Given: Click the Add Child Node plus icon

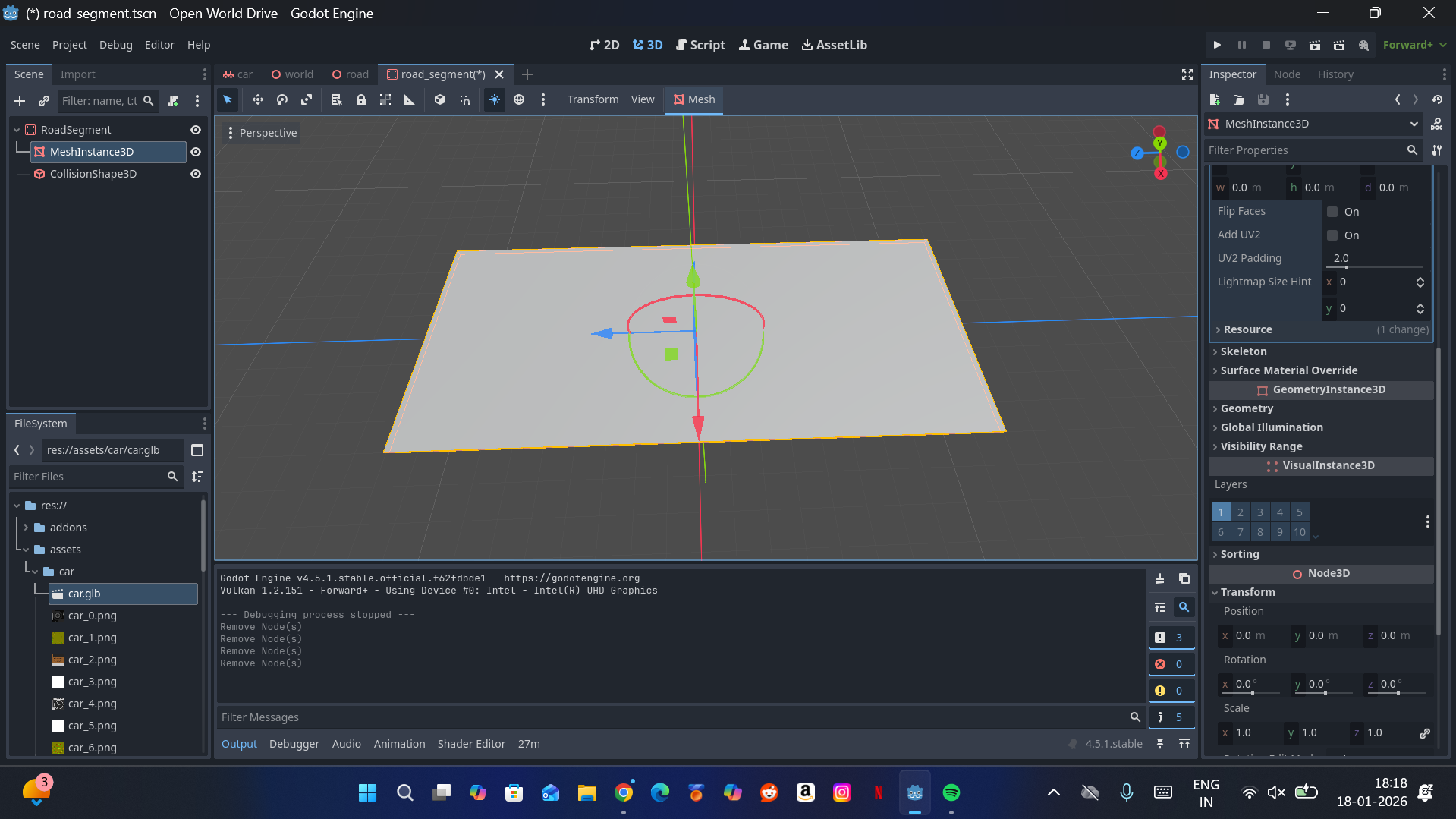Looking at the screenshot, I should [20, 101].
